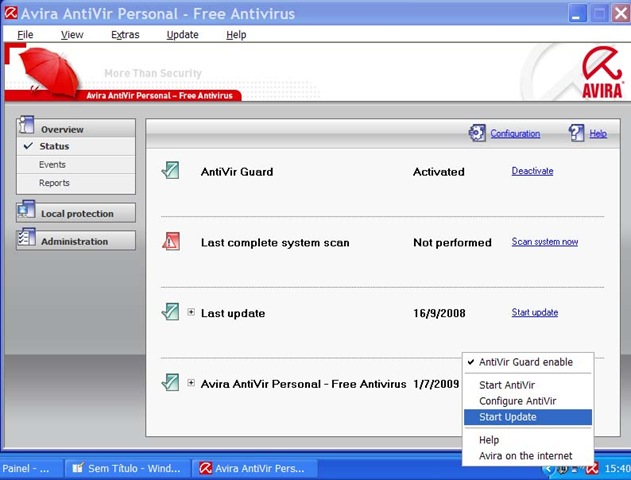Open the Administration section
Viewport: 631px width, 480px height.
pos(76,241)
